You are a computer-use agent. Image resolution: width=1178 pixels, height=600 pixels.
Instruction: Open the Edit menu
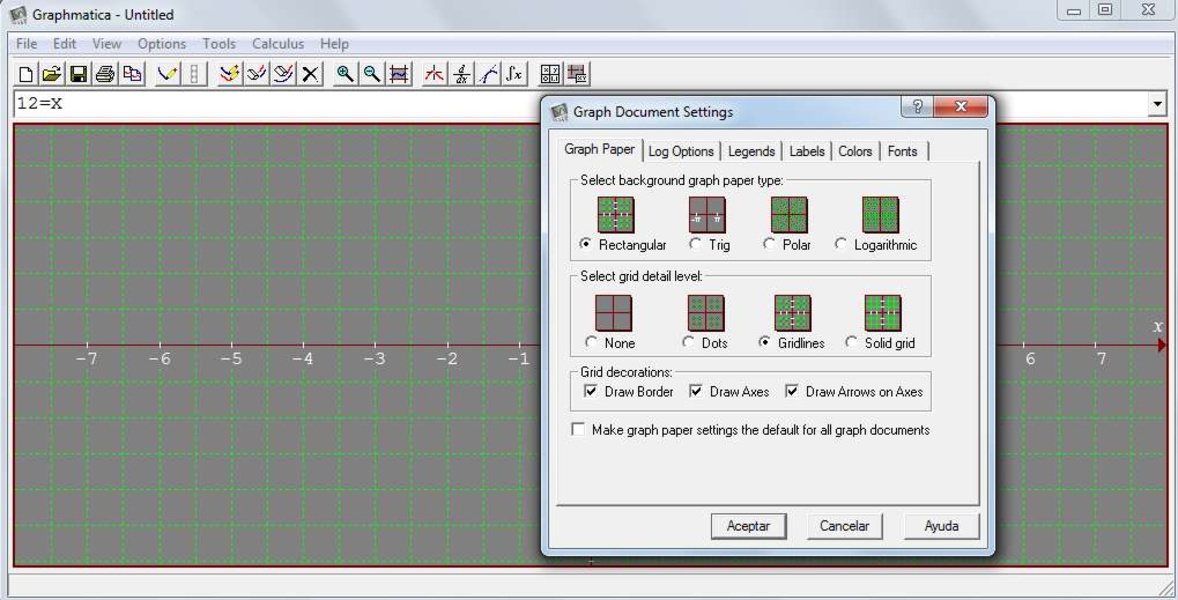pos(65,44)
